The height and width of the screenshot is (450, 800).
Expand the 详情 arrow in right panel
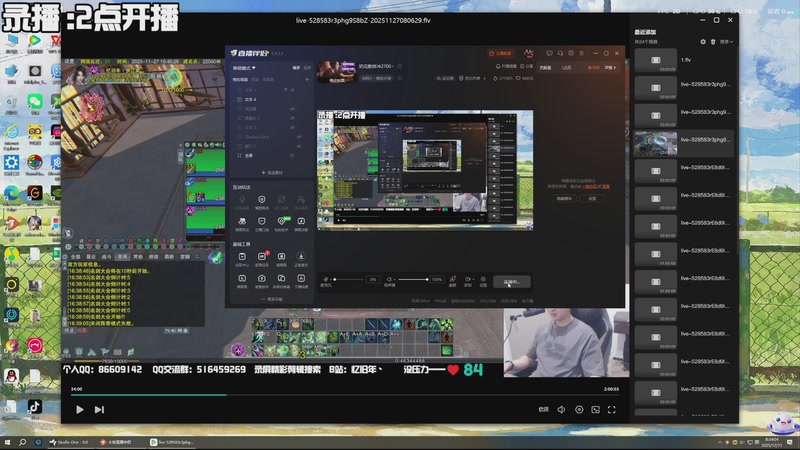610,67
